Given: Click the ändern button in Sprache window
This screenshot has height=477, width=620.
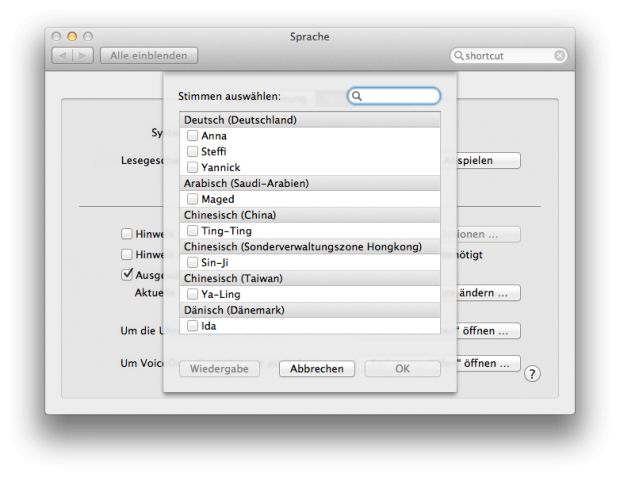Looking at the screenshot, I should [x=488, y=293].
